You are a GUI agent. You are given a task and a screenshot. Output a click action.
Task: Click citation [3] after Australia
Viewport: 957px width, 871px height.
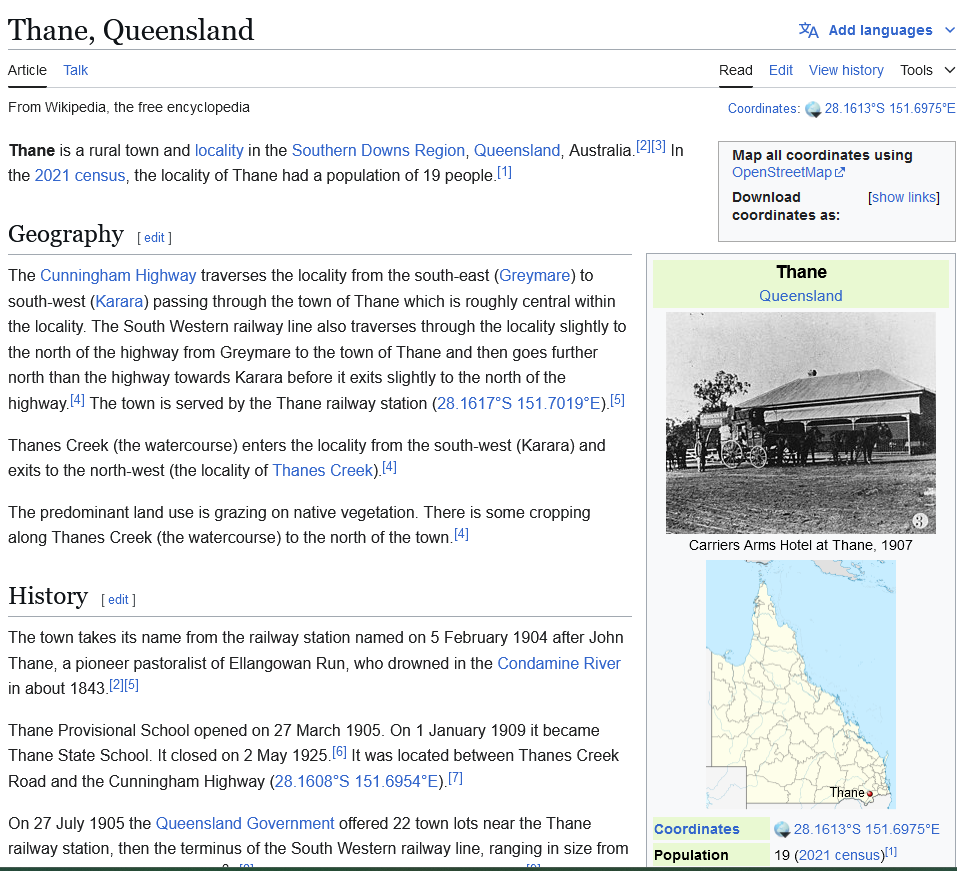(x=658, y=146)
